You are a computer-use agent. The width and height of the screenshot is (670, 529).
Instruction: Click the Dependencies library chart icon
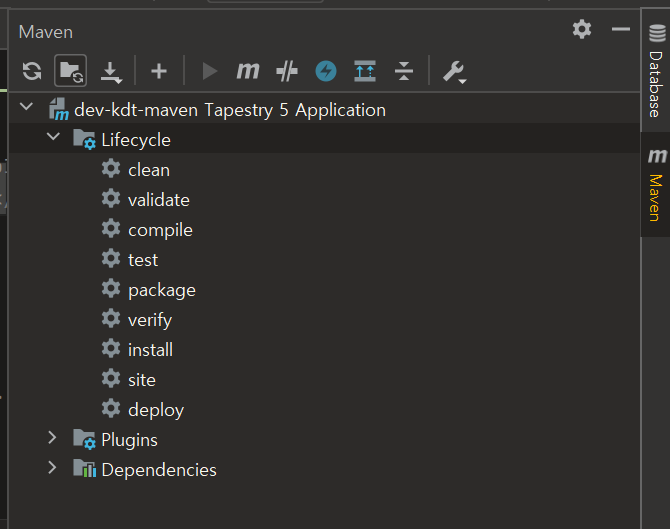(84, 468)
